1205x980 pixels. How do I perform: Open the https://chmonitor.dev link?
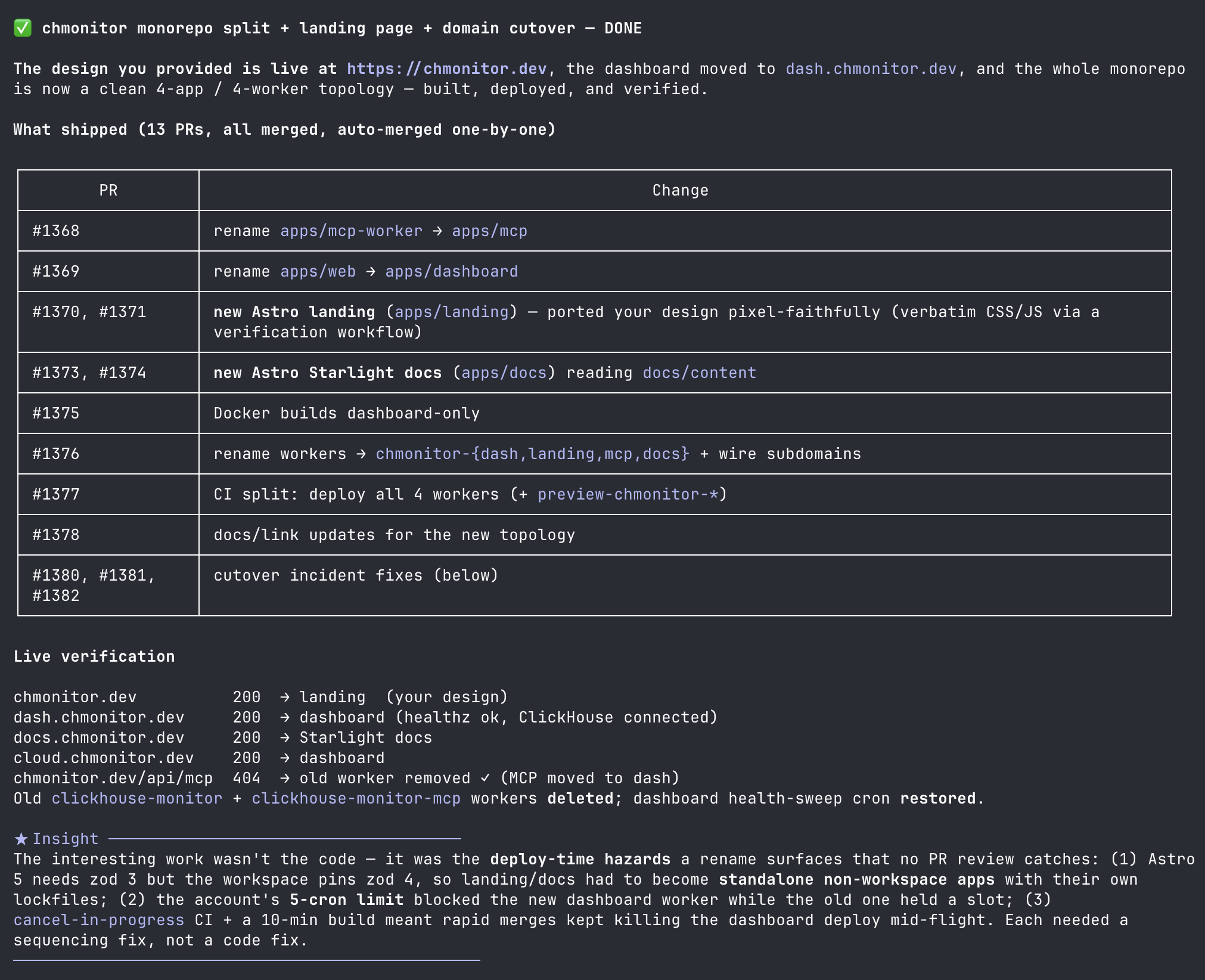(447, 69)
